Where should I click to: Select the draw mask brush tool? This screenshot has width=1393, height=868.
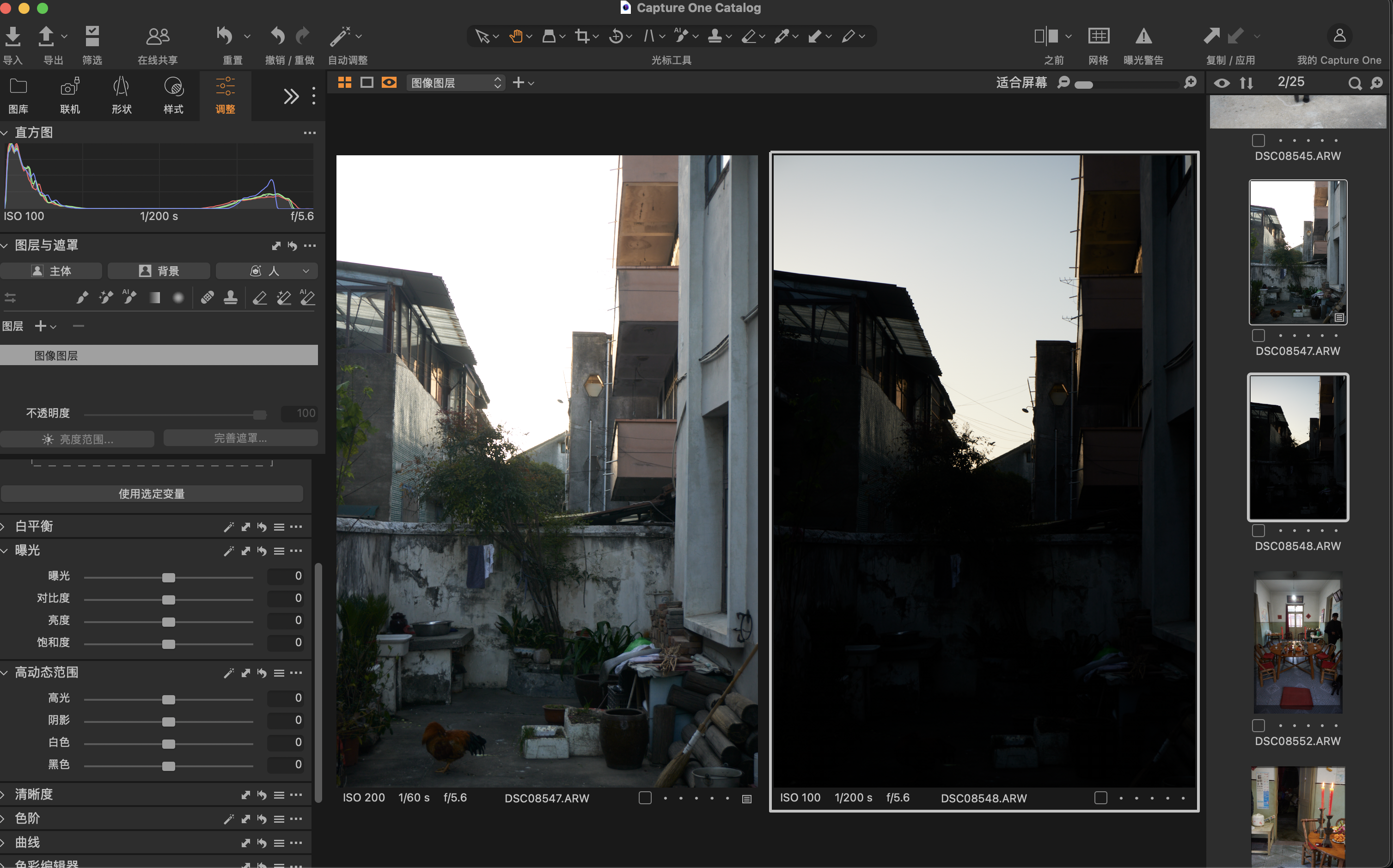(82, 297)
